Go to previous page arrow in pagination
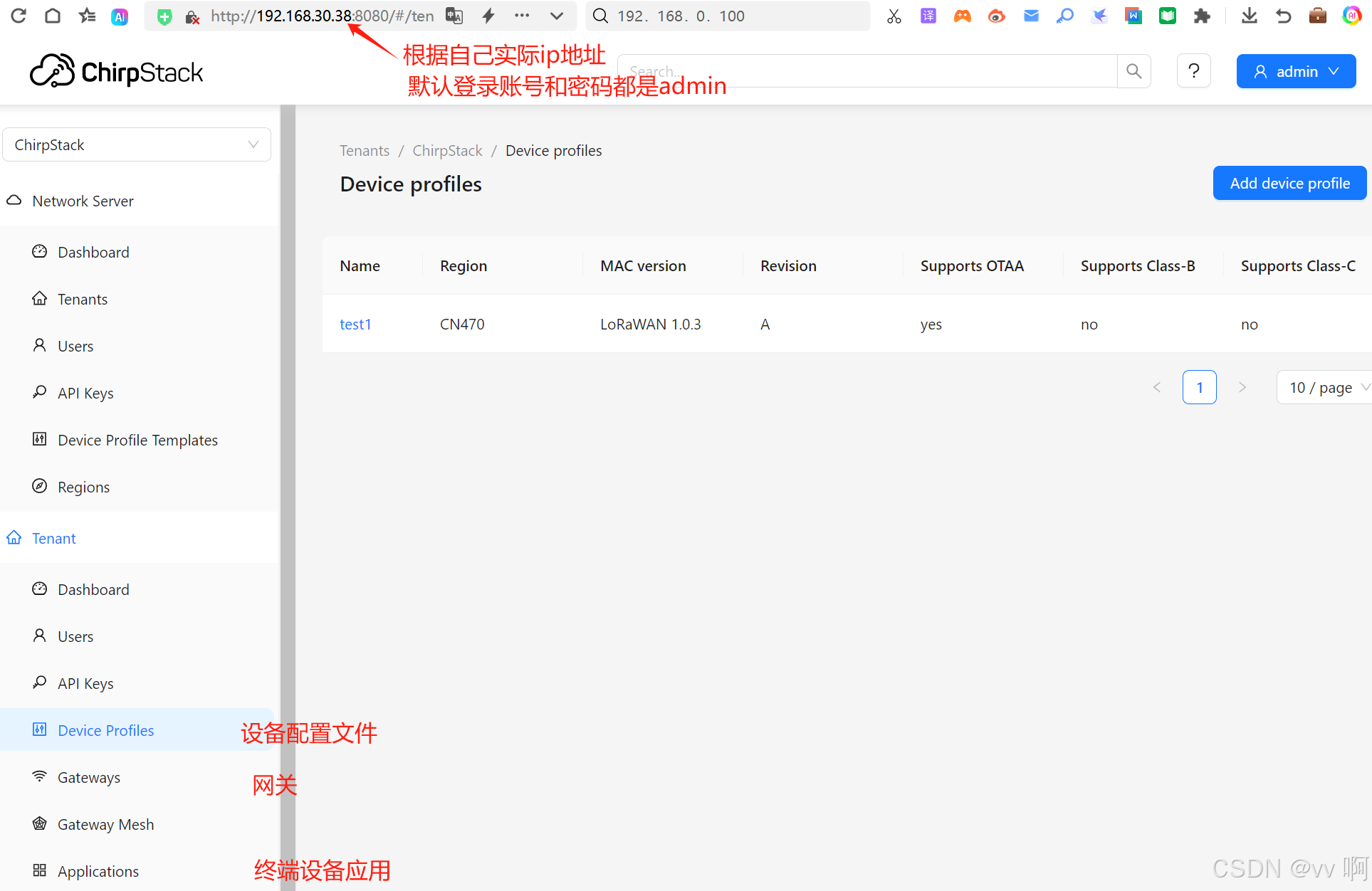 tap(1157, 388)
